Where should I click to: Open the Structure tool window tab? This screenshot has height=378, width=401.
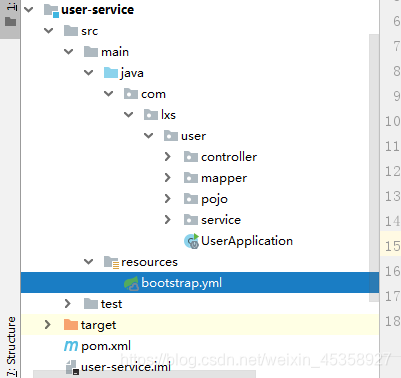[x=11, y=346]
